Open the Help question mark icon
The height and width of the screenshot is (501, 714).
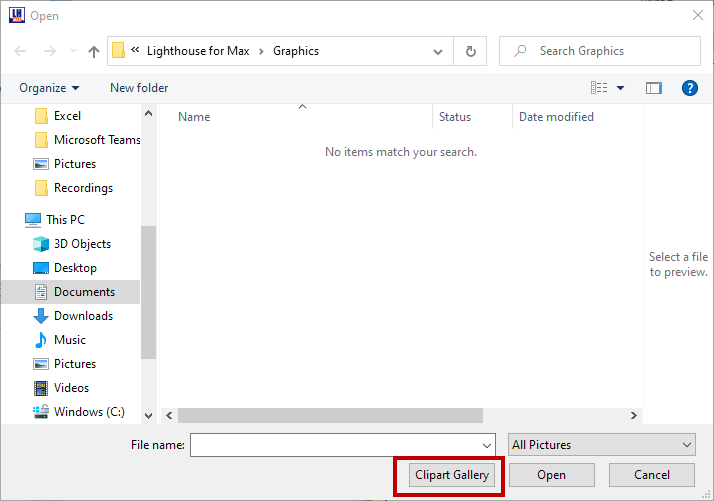(x=689, y=88)
